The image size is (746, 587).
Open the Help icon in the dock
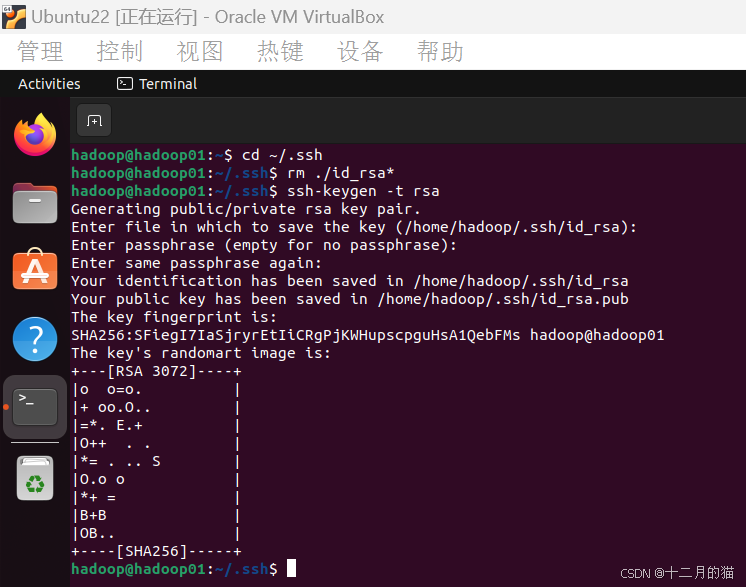coord(35,339)
